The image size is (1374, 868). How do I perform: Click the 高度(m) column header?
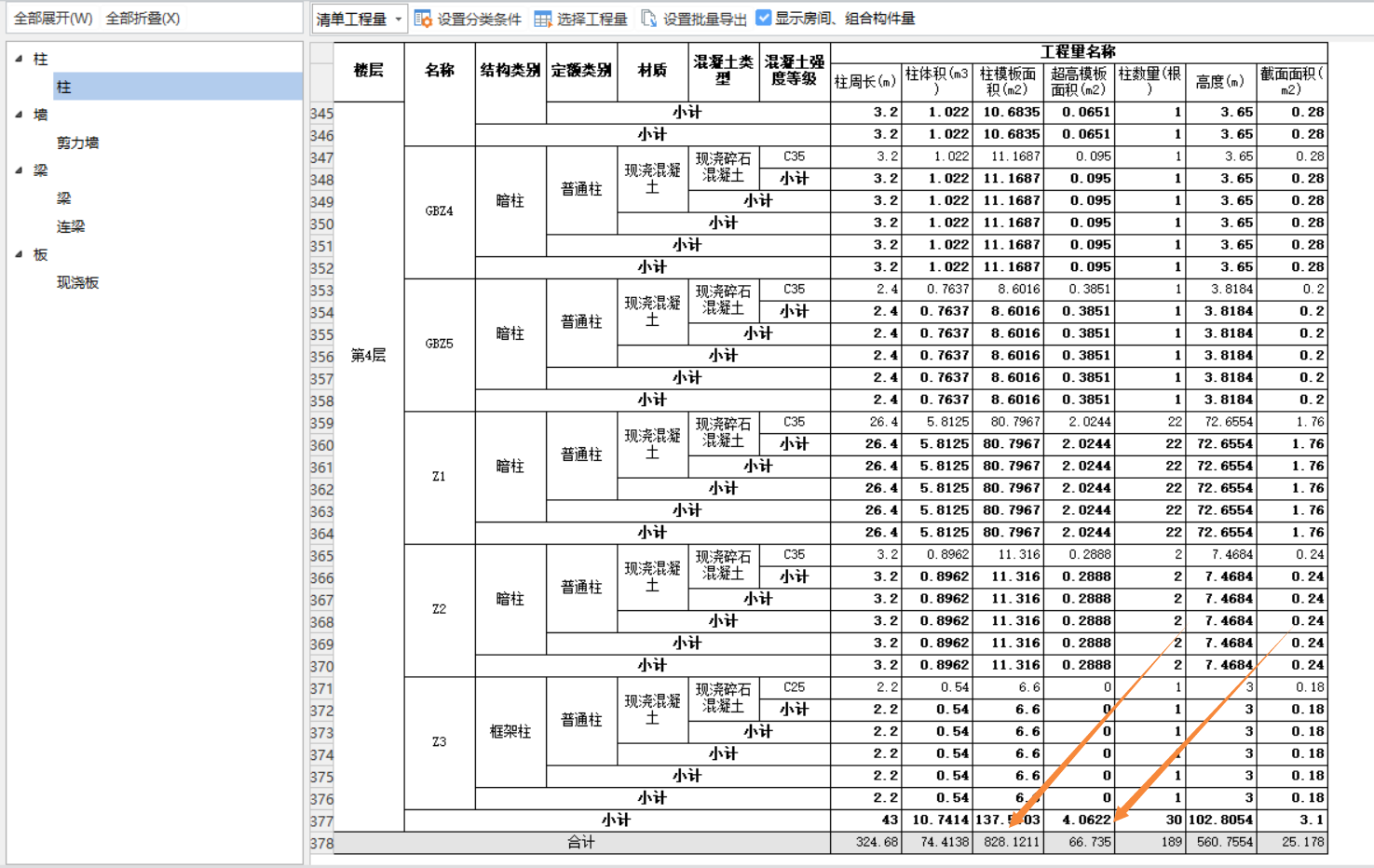pyautogui.click(x=1220, y=82)
